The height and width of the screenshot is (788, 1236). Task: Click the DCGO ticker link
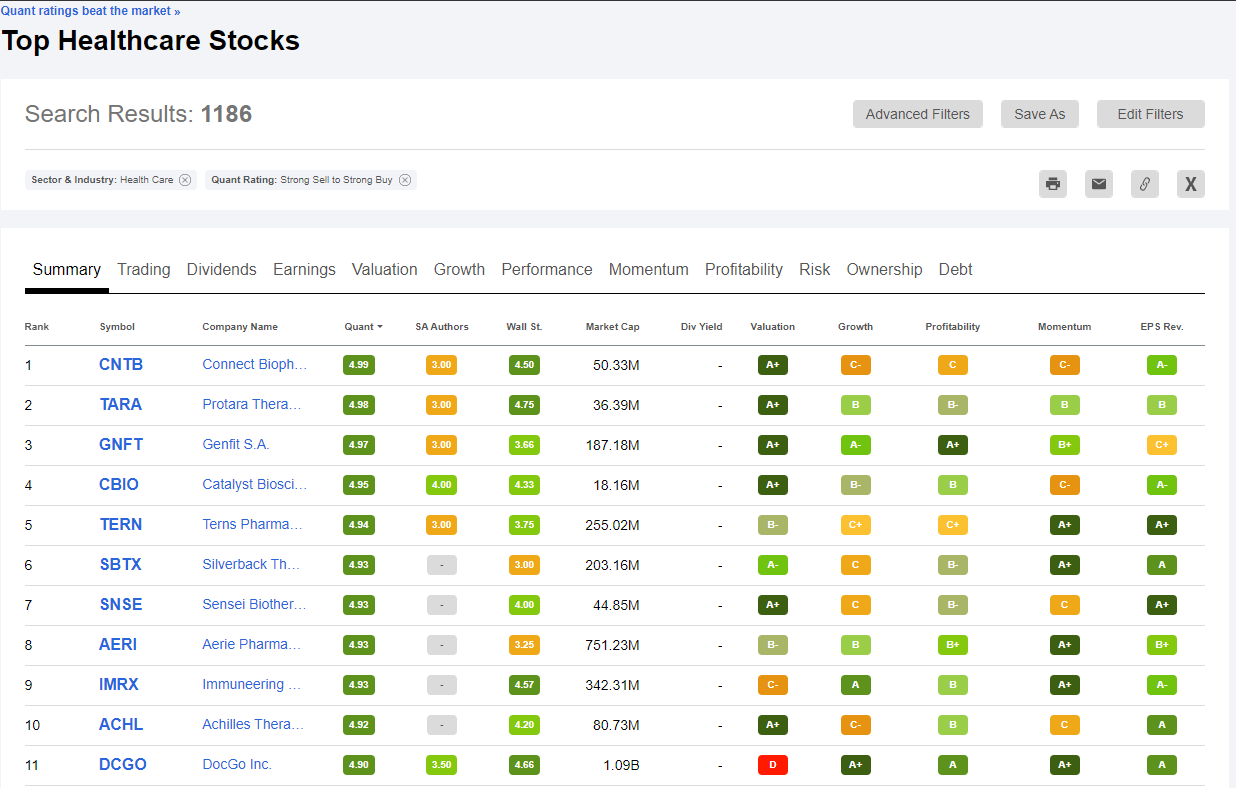click(x=123, y=764)
